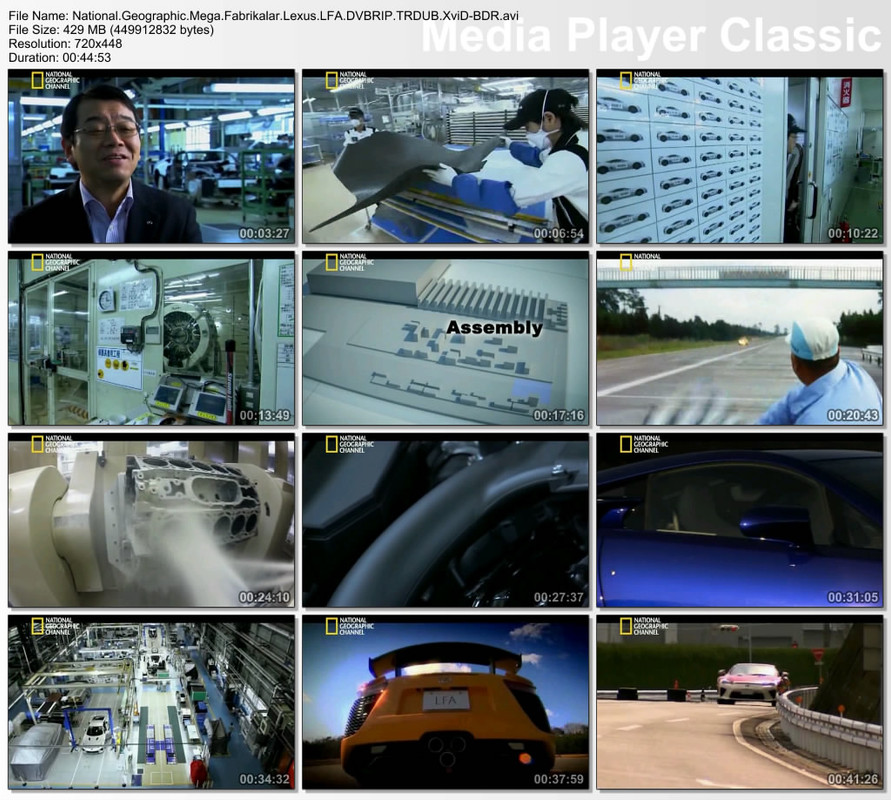Viewport: 891px width, 800px height.
Task: Click the 00:06:54 timestamp
Action: (x=559, y=234)
